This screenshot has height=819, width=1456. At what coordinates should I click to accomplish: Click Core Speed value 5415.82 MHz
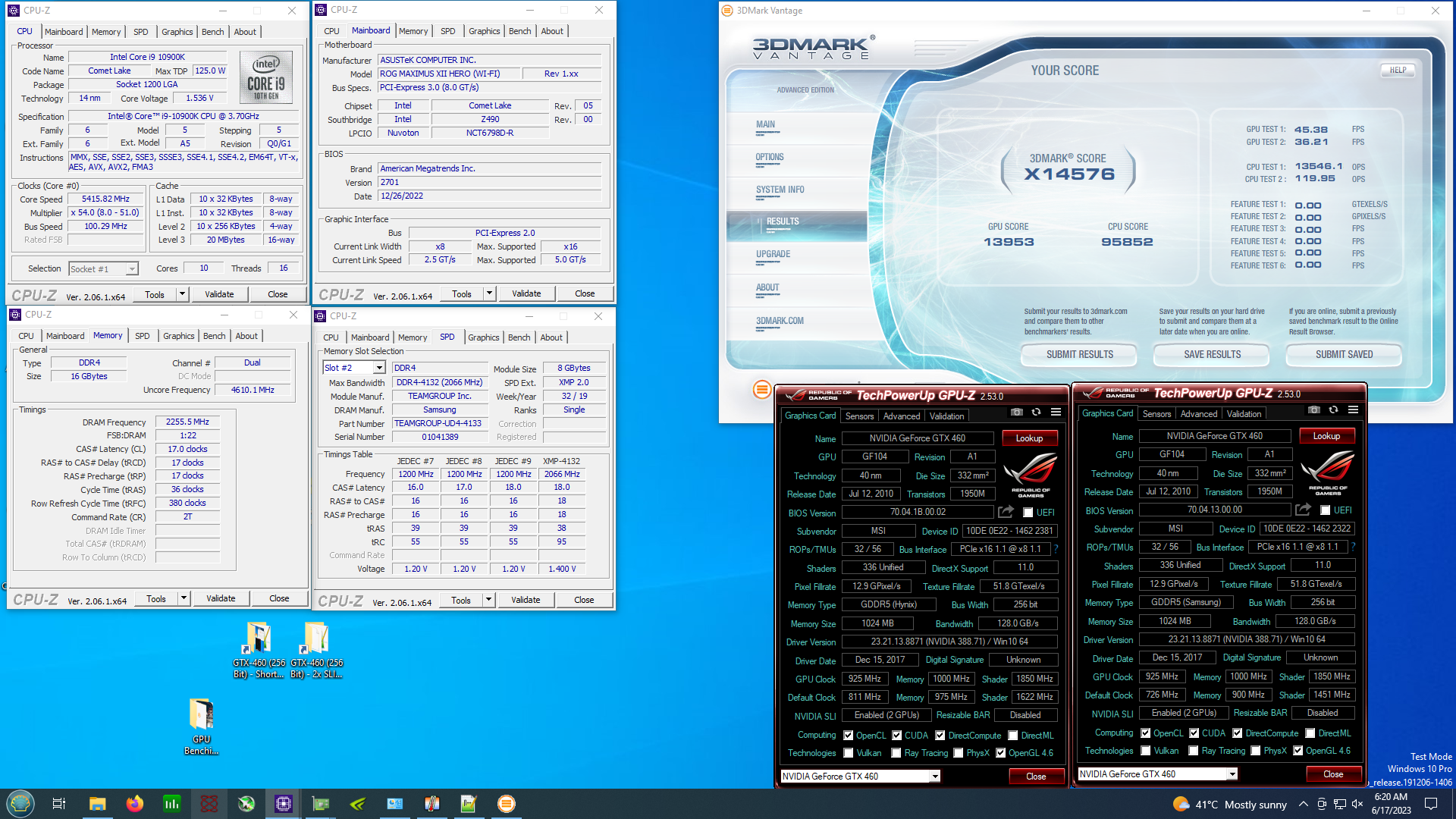click(105, 199)
